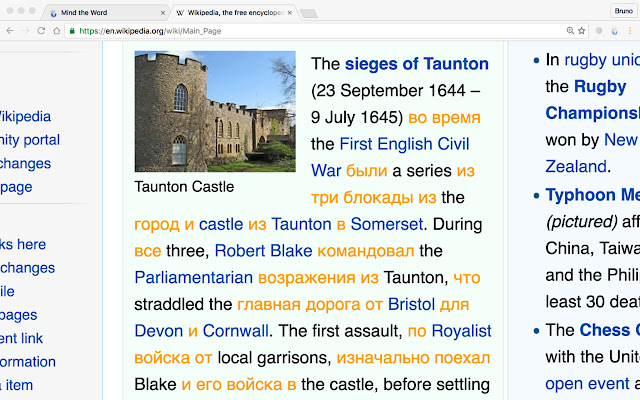Open sidebar About Wikipedia link
640x400 pixels.
tap(25, 117)
